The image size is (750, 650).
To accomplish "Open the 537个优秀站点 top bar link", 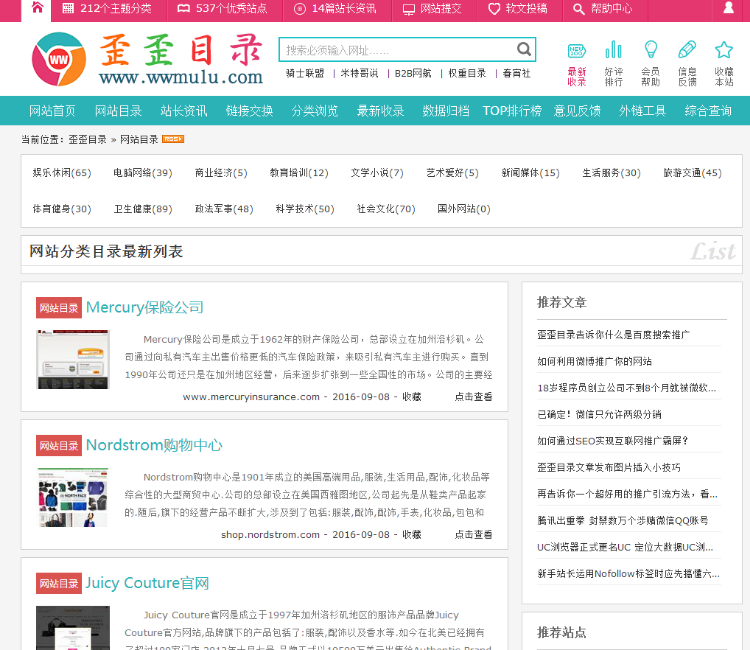I will (x=222, y=9).
